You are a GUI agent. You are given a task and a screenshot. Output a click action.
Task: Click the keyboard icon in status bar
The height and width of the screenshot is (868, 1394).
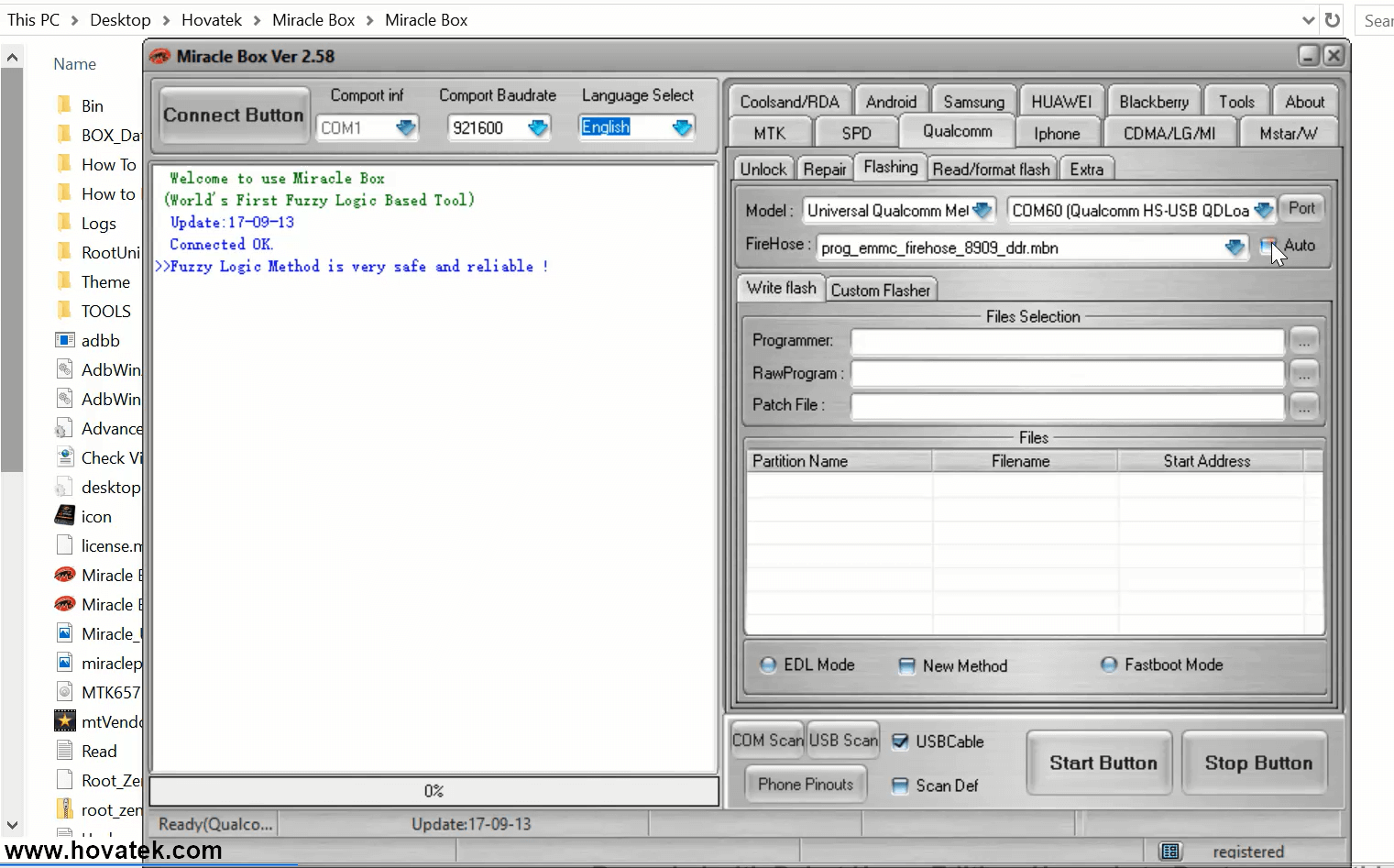point(1170,852)
